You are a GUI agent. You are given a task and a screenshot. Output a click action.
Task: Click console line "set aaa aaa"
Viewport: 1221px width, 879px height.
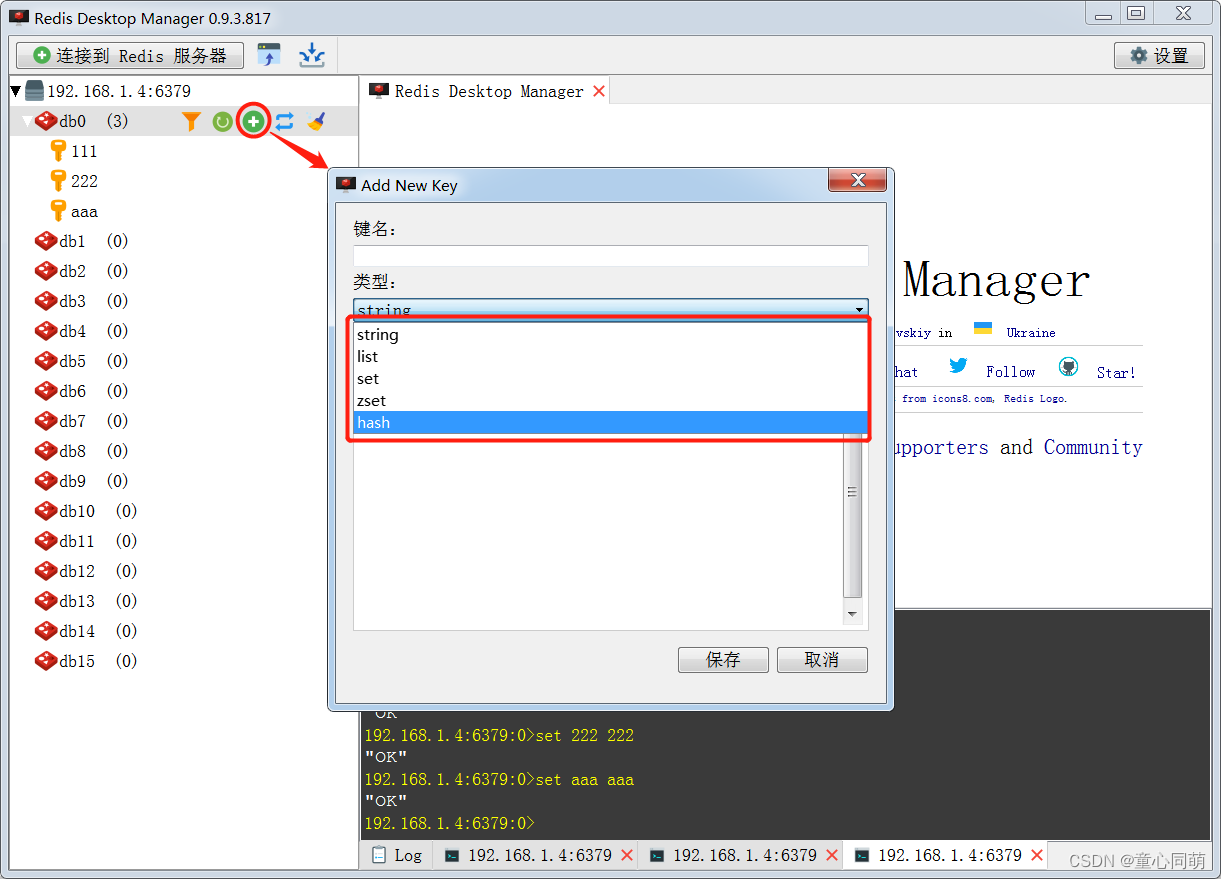coord(585,779)
